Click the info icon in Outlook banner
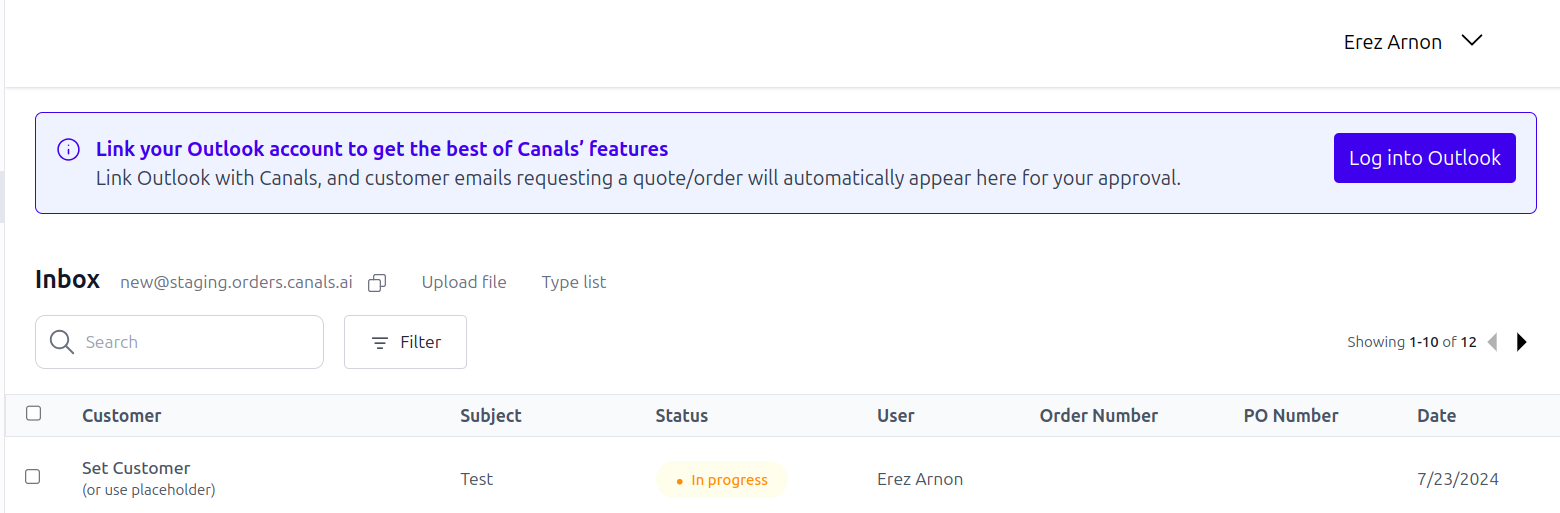 click(68, 150)
